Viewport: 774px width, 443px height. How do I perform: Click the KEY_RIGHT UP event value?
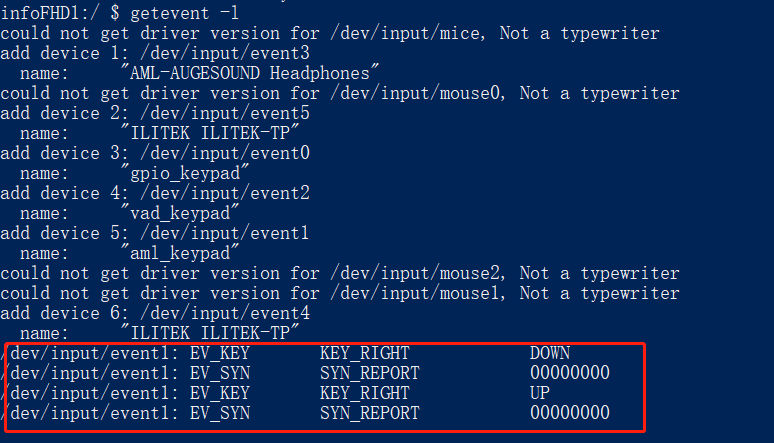click(x=540, y=393)
